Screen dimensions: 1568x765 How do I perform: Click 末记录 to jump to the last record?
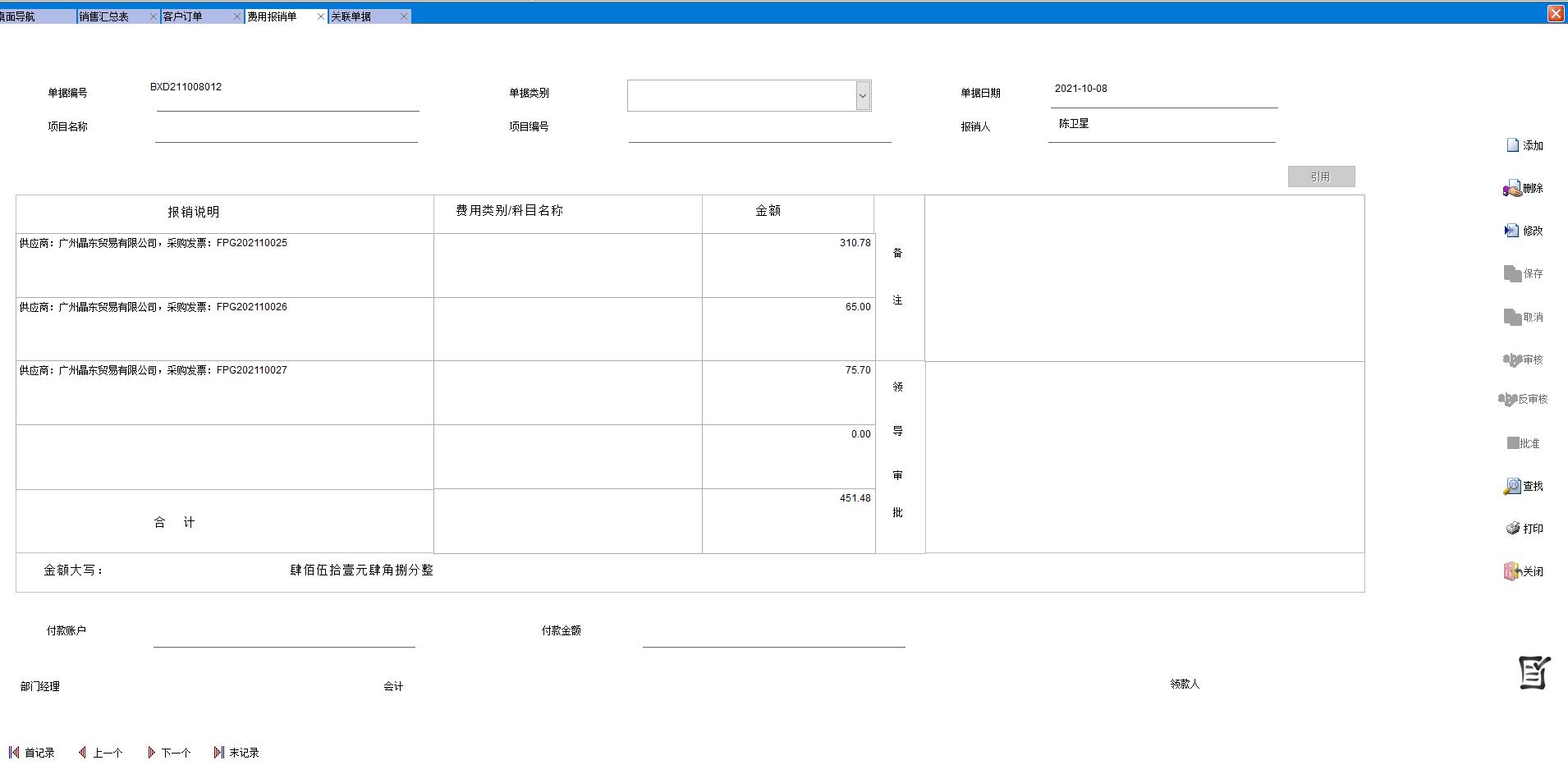pyautogui.click(x=236, y=752)
